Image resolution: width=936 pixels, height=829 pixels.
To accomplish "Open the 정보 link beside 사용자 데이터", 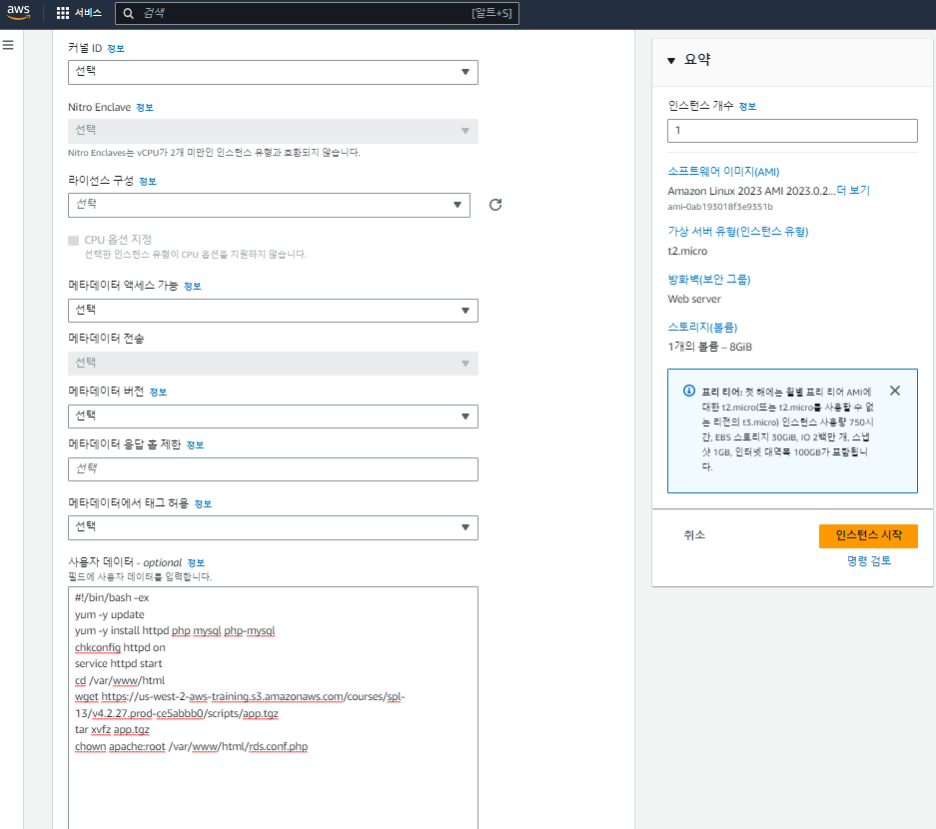I will pos(196,563).
